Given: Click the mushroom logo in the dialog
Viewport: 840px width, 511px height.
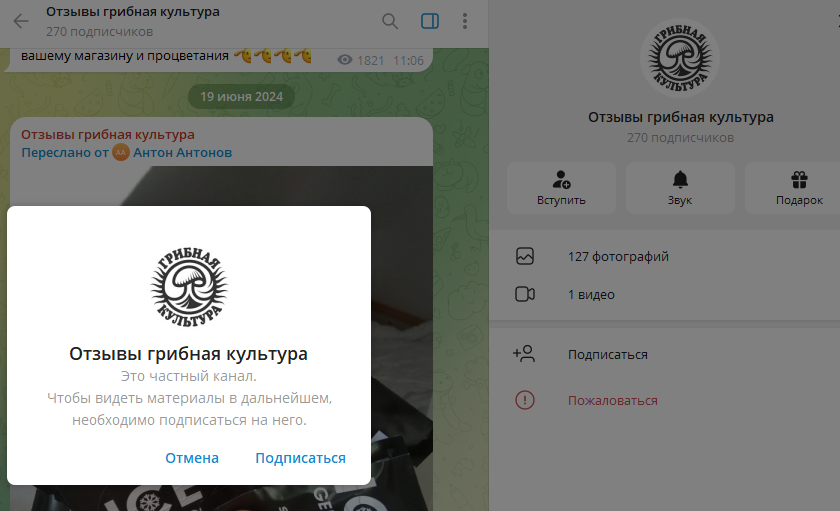Looking at the screenshot, I should (x=189, y=288).
